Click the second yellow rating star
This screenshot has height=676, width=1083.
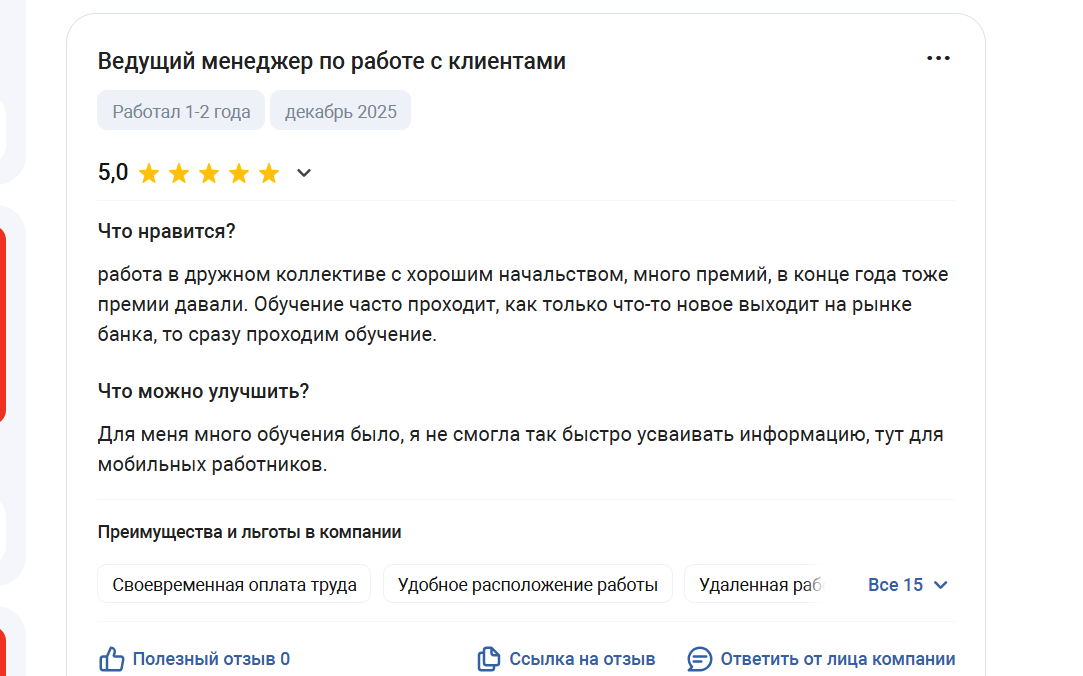(x=179, y=174)
